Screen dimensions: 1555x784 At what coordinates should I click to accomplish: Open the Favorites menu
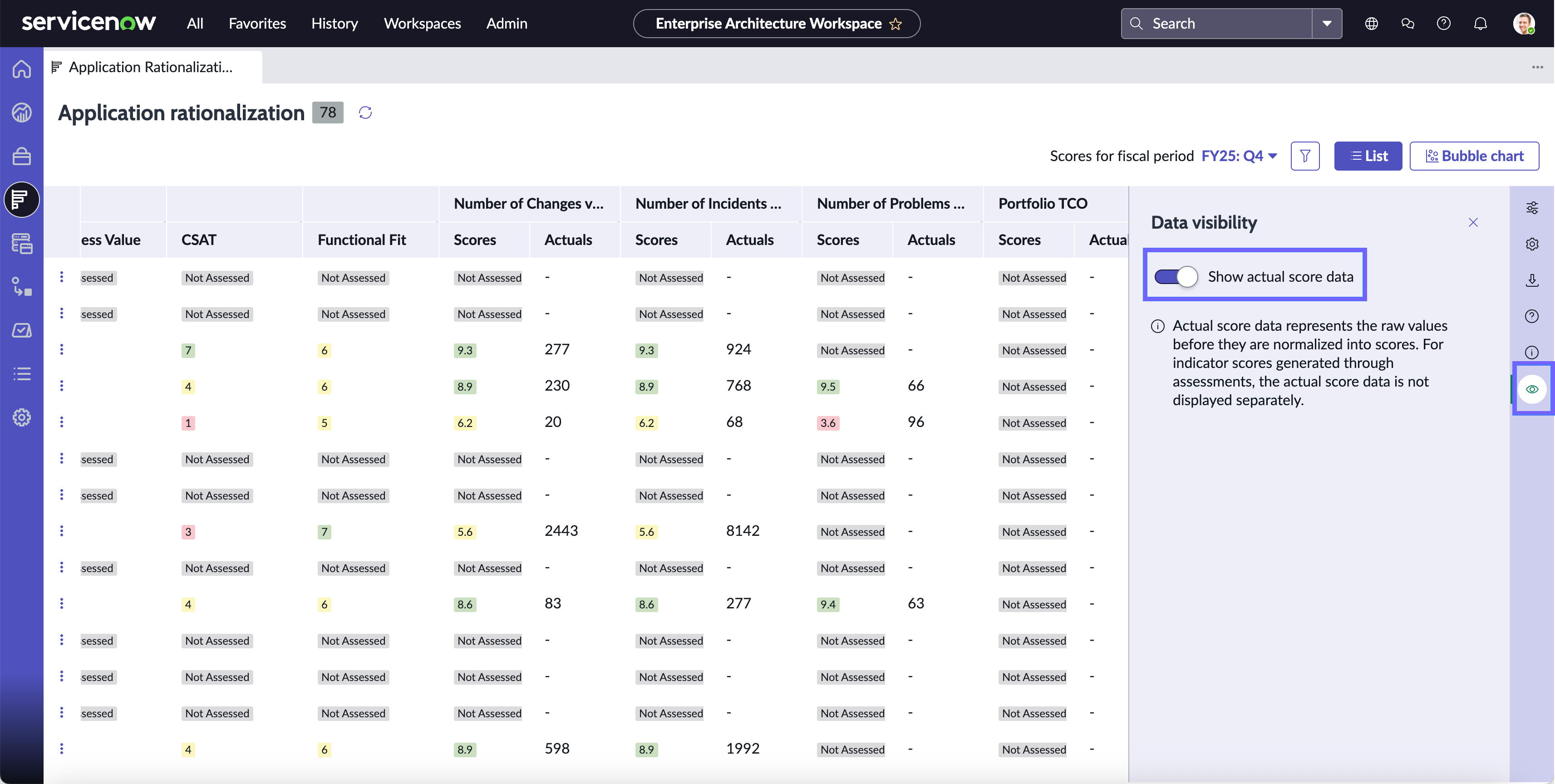[257, 23]
